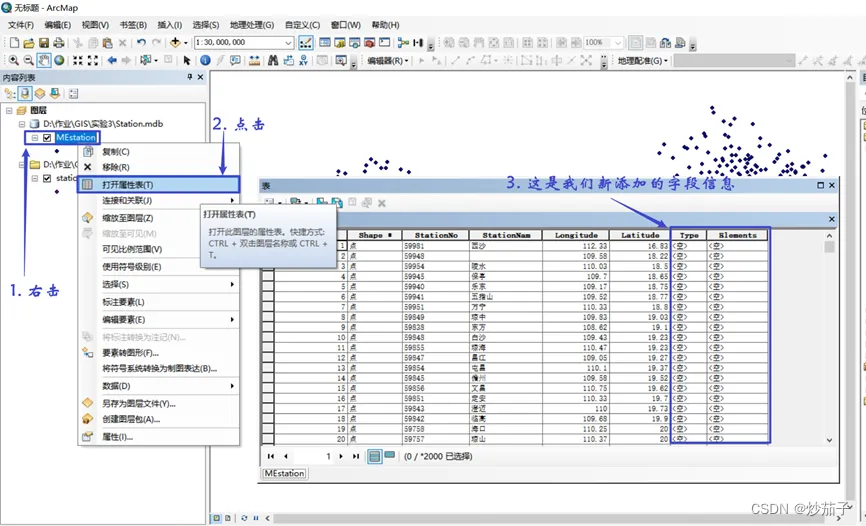Open Go To XY tool

click(303, 60)
